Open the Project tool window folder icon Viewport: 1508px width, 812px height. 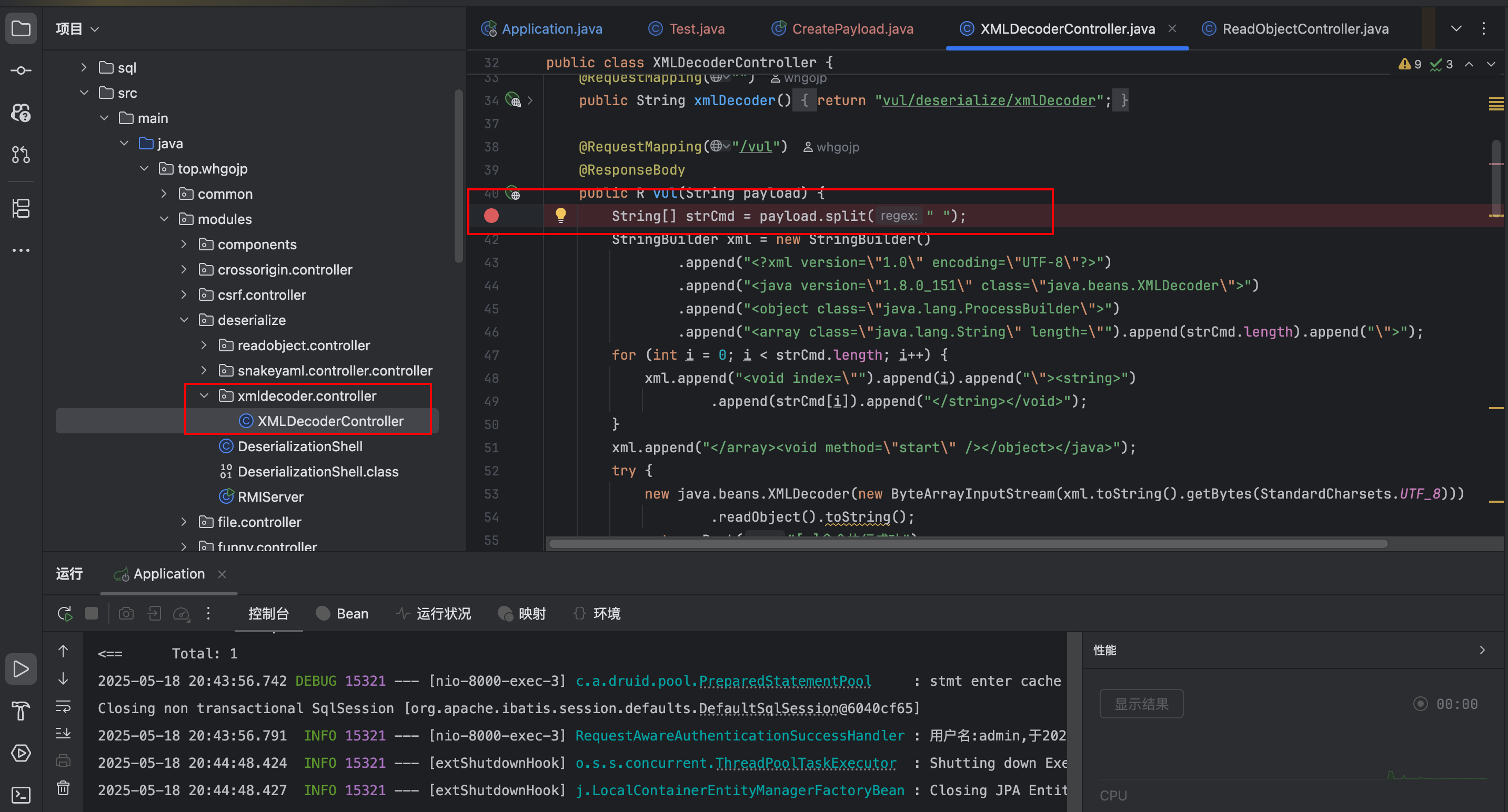coord(21,28)
